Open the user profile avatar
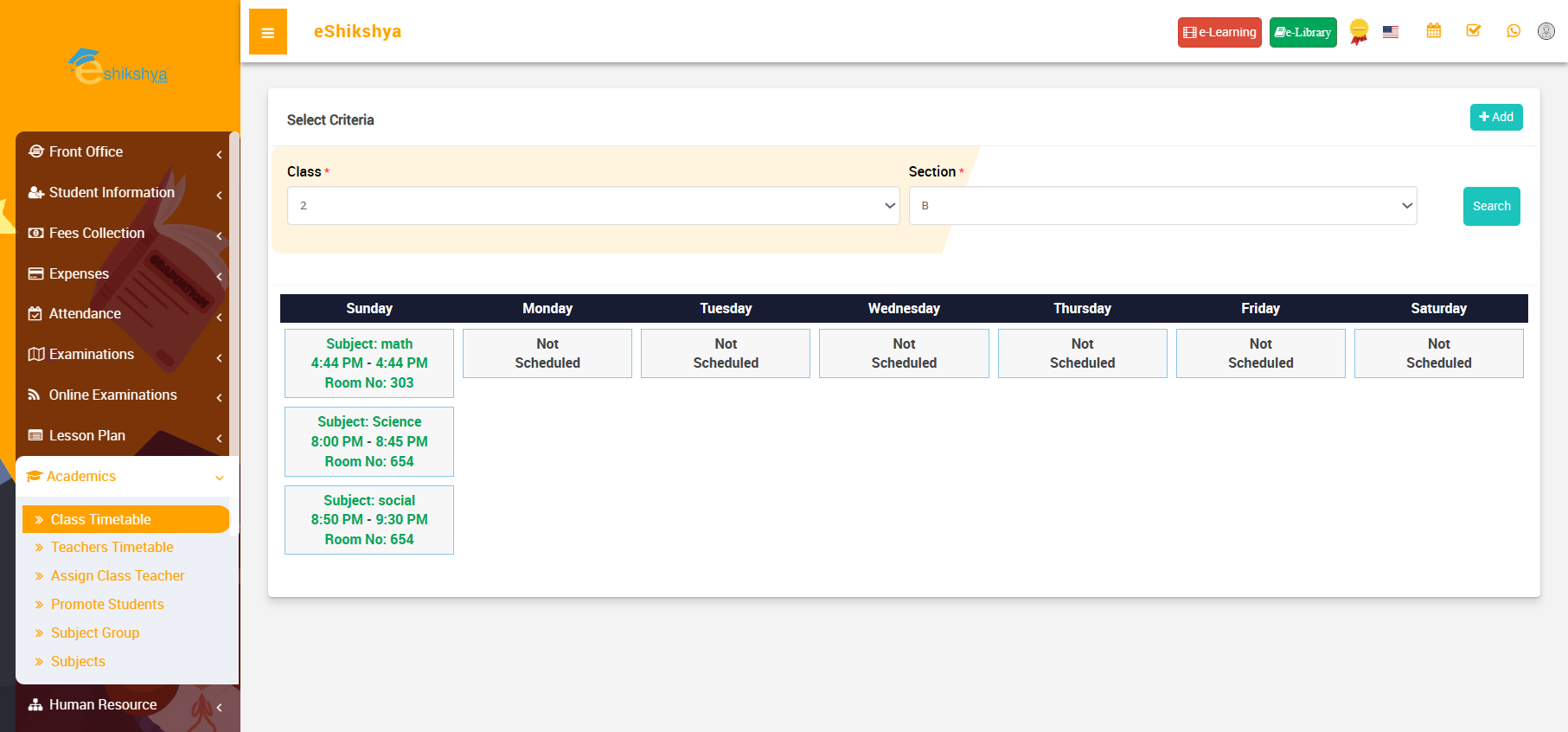This screenshot has height=732, width=1568. click(1546, 31)
